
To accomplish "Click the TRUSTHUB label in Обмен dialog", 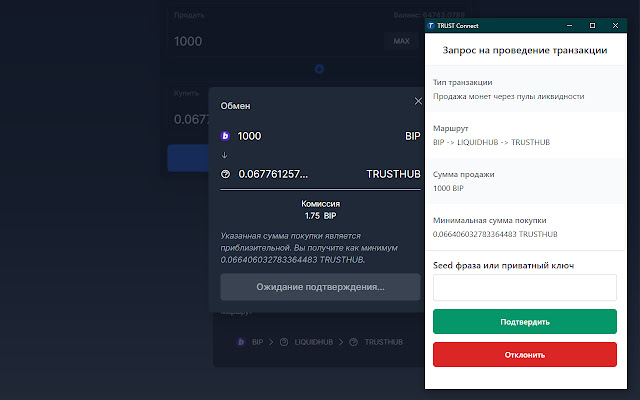I will [393, 174].
